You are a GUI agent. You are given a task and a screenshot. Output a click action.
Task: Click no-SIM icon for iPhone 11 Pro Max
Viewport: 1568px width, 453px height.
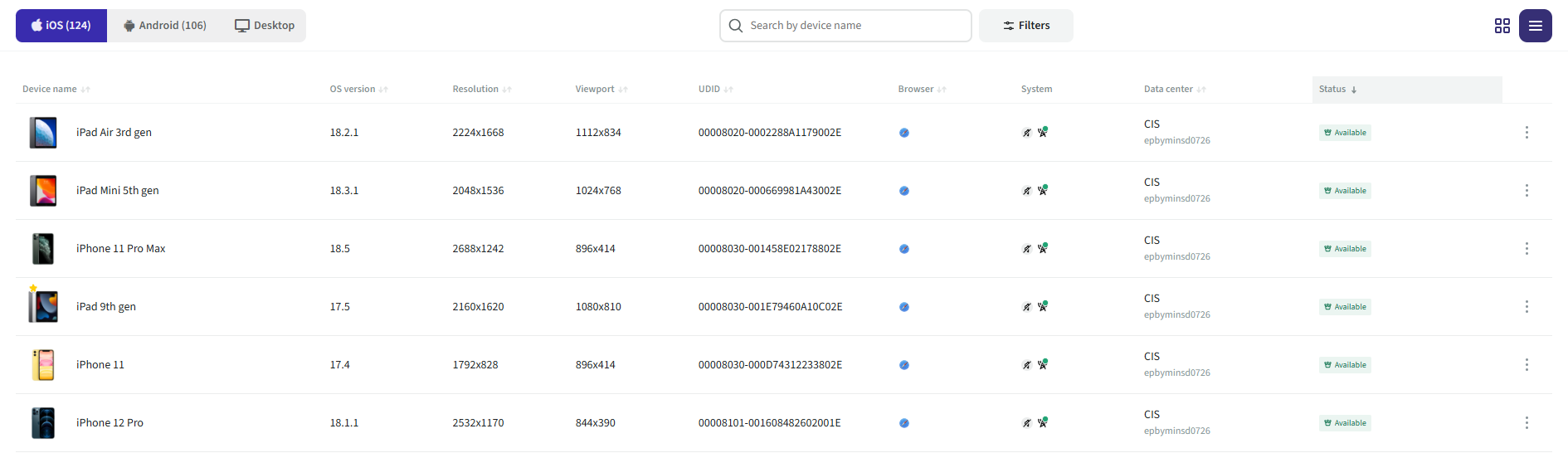click(1027, 249)
